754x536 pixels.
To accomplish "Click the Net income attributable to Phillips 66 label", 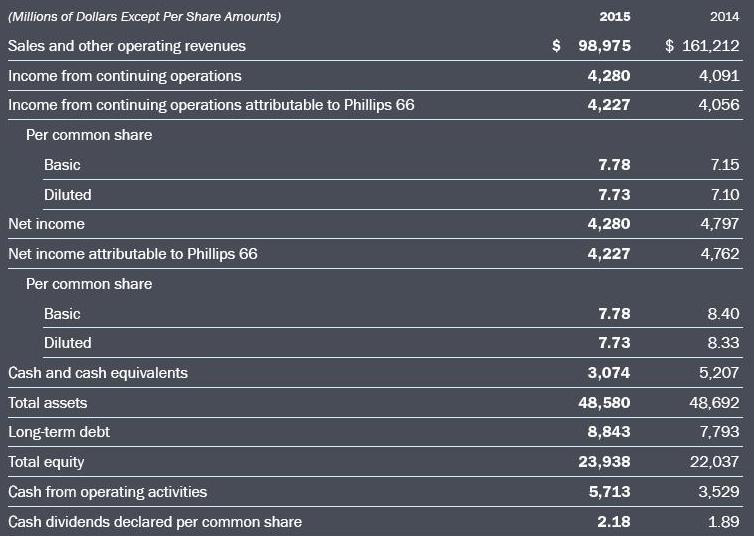I will point(132,254).
